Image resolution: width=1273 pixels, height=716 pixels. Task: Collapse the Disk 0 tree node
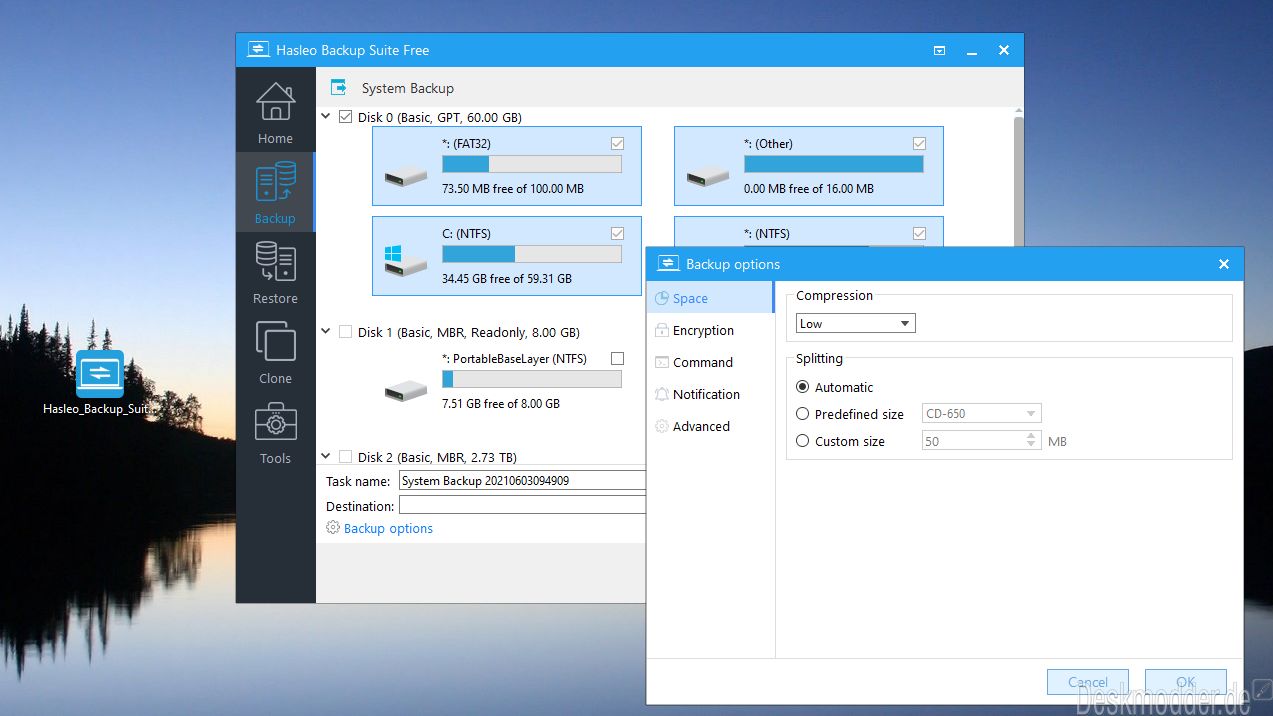[326, 117]
